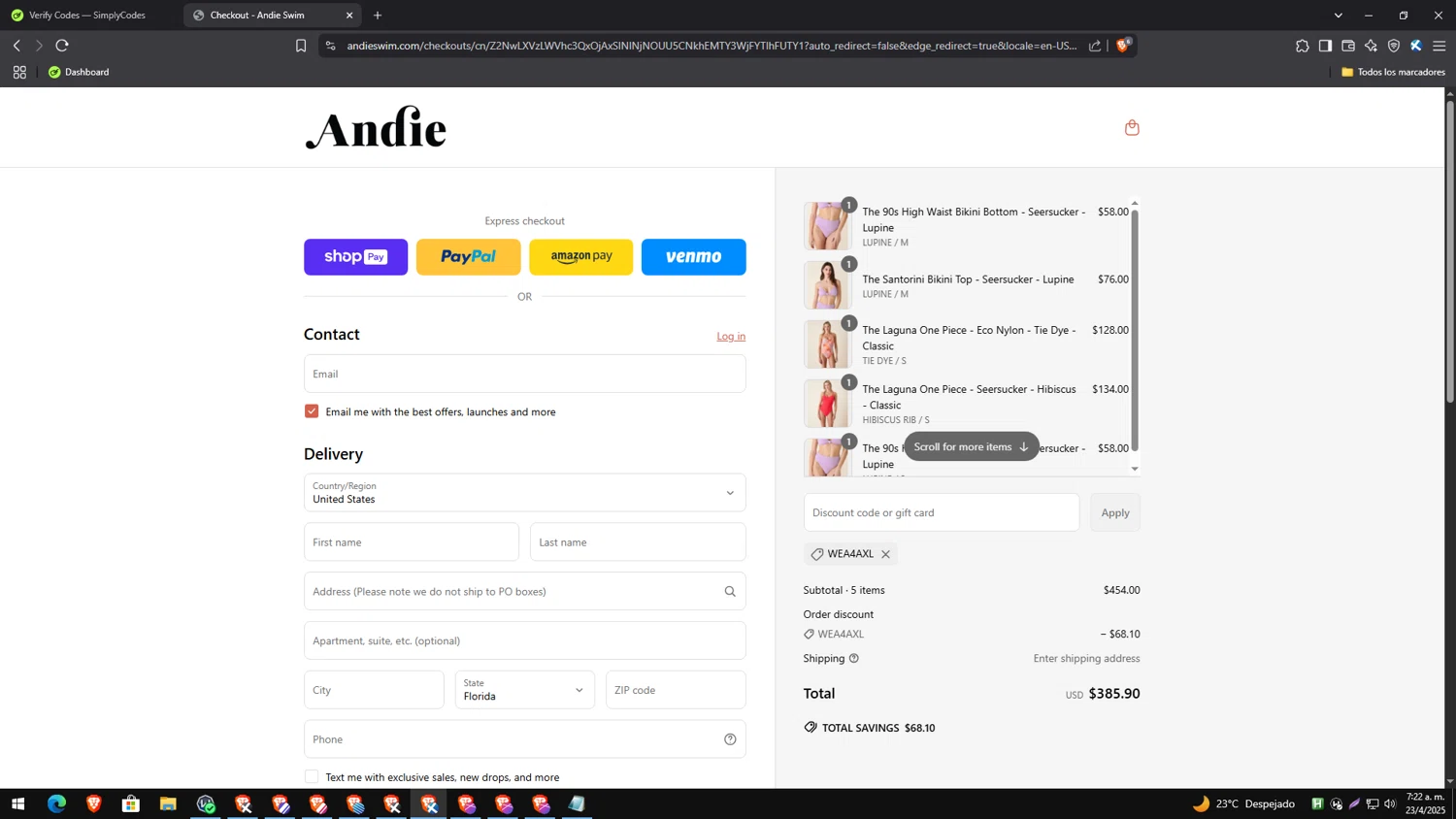Toggle the browser sidebar panel icon
Viewport: 1456px width, 819px height.
tap(1325, 46)
